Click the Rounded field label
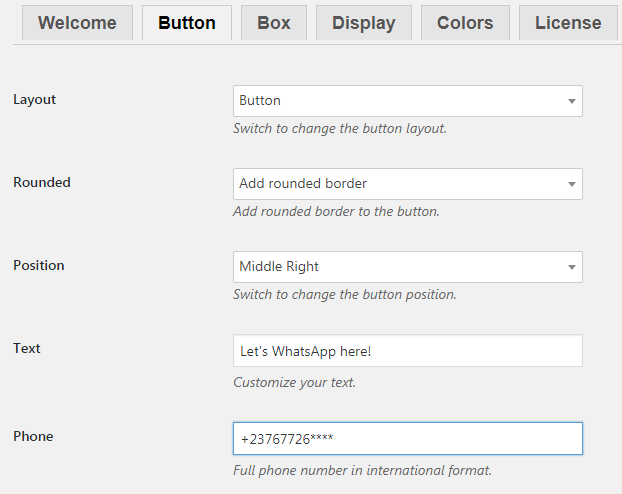The width and height of the screenshot is (622, 494). pyautogui.click(x=42, y=182)
